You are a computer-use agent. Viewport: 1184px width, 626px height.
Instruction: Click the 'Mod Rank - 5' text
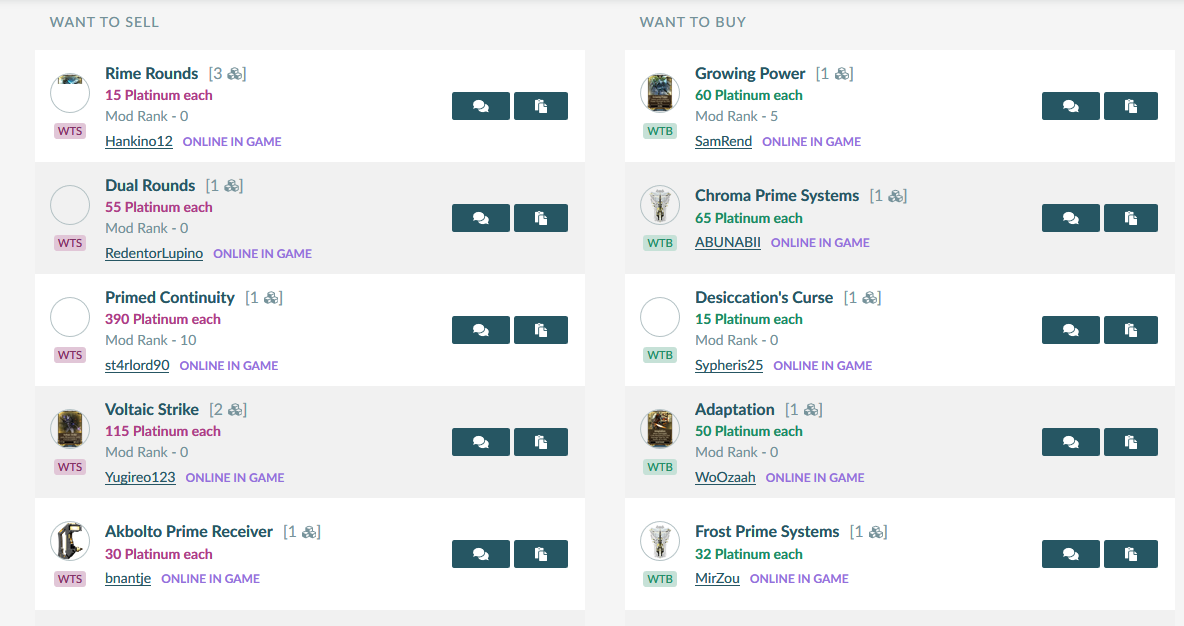736,116
